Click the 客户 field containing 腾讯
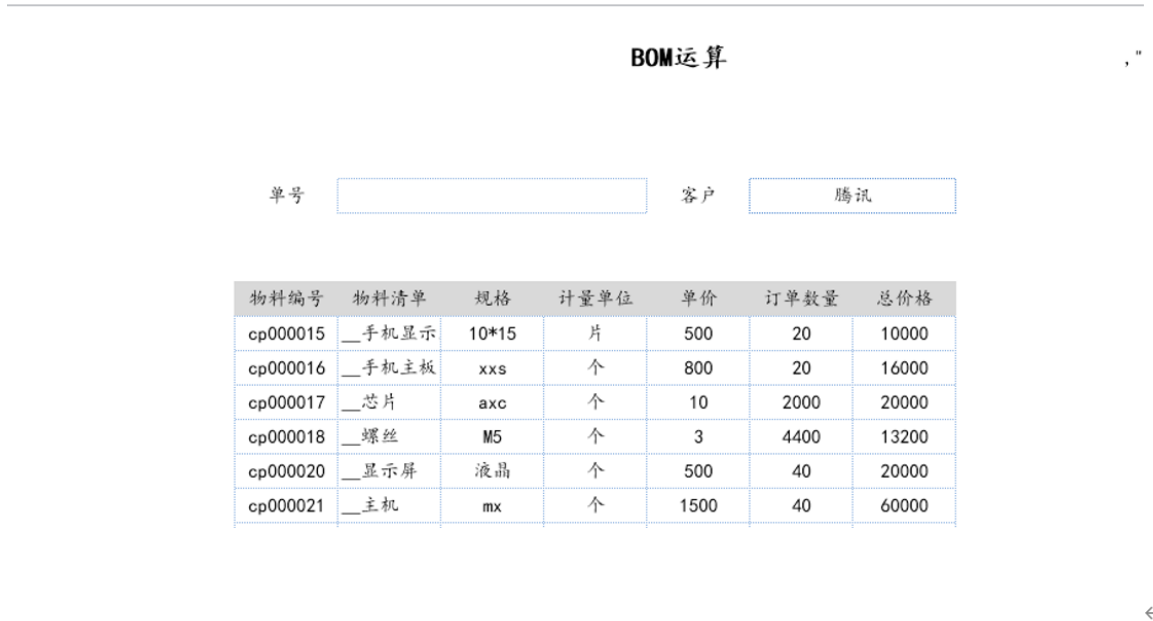This screenshot has width=1153, height=621. pos(852,196)
